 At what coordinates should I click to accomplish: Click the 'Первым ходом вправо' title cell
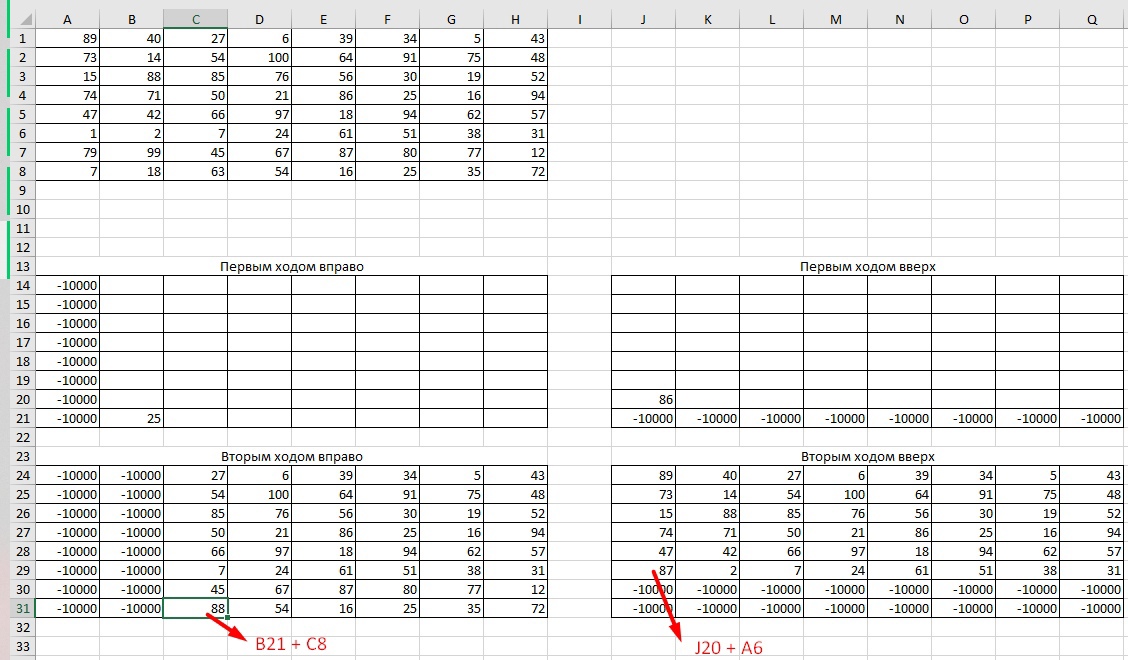(291, 266)
